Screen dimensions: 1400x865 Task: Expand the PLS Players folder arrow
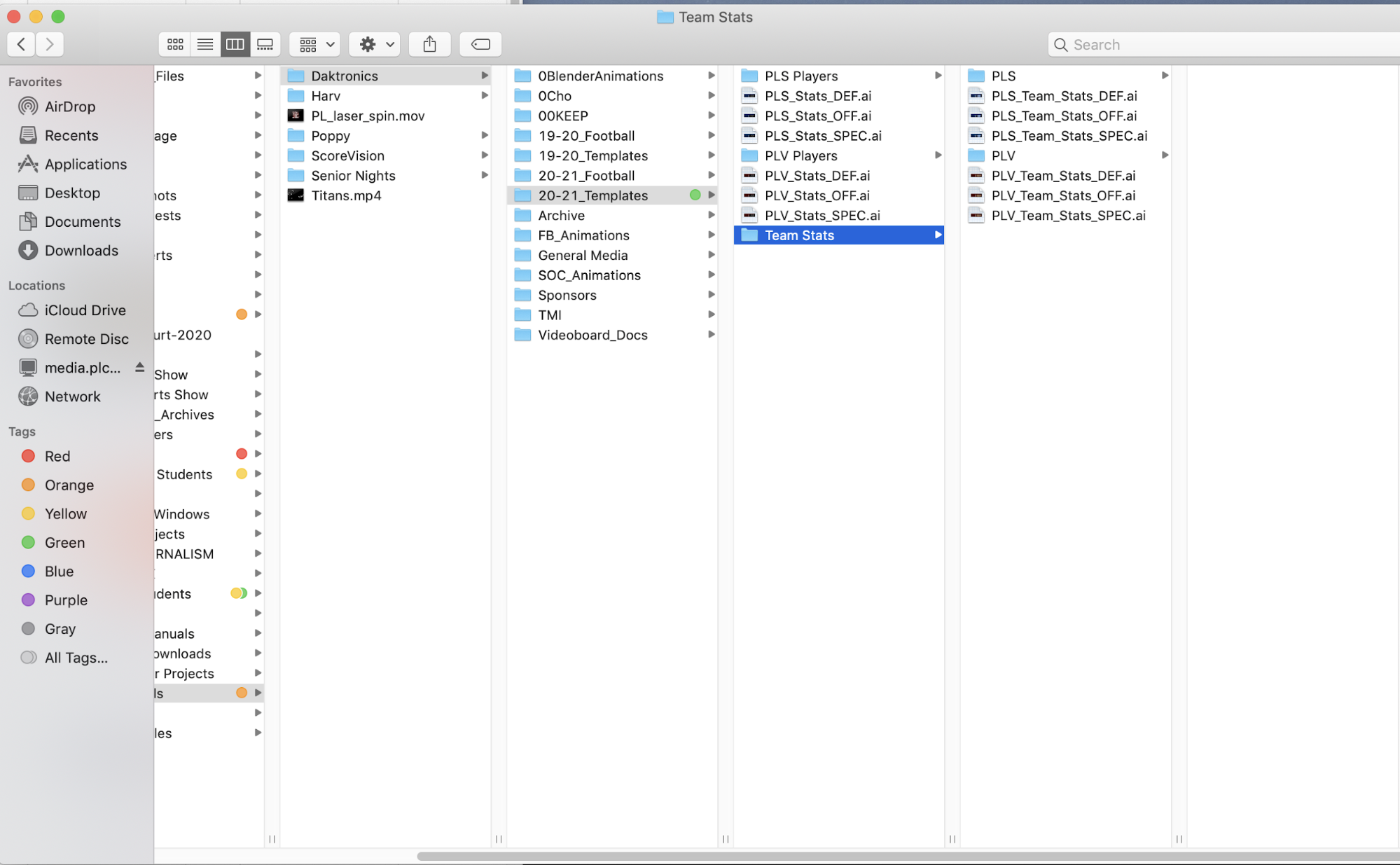point(938,76)
